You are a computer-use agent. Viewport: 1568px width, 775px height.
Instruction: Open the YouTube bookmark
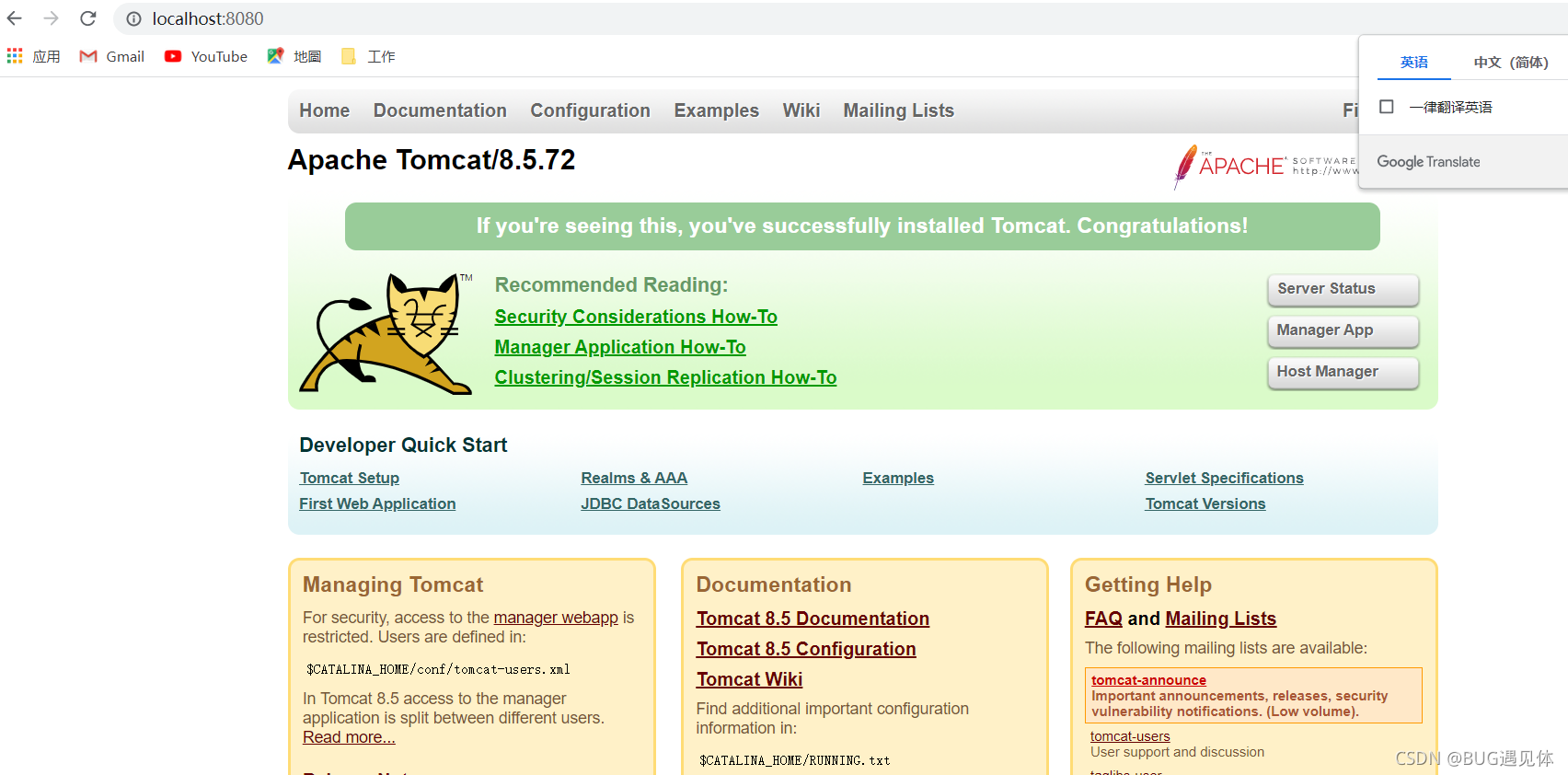click(206, 56)
